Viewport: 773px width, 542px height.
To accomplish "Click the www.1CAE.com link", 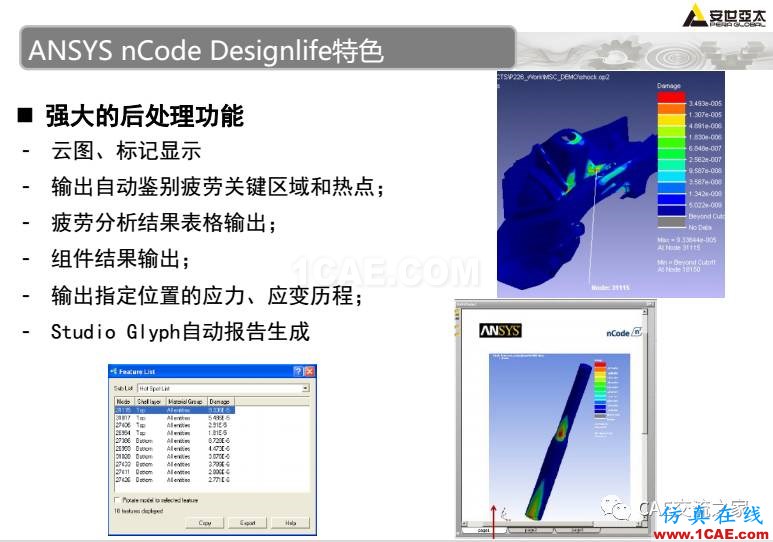I will pos(710,534).
